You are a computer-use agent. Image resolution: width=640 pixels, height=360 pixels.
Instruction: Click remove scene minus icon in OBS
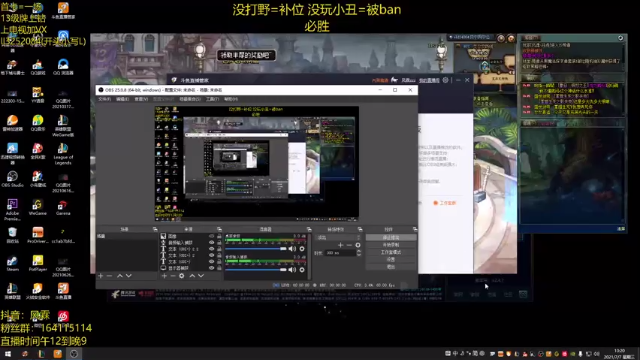click(x=109, y=276)
